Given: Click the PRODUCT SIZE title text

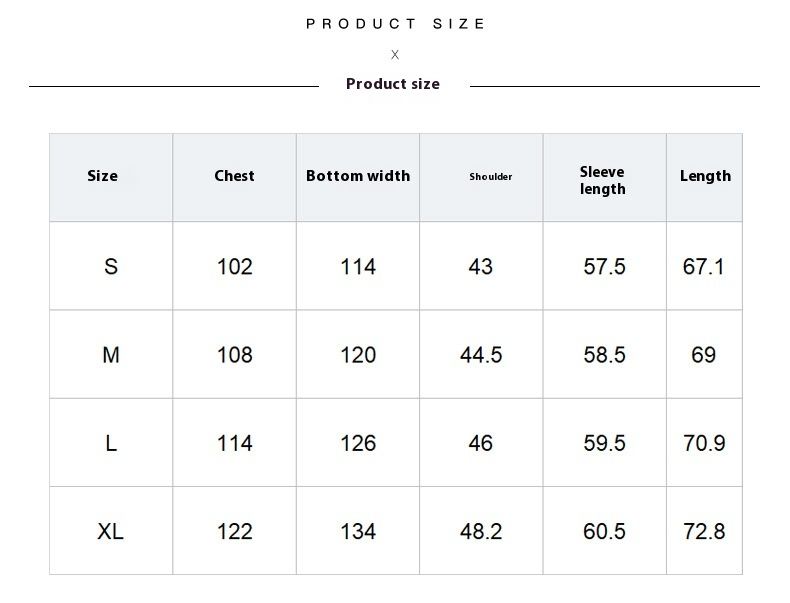Looking at the screenshot, I should coord(396,24).
